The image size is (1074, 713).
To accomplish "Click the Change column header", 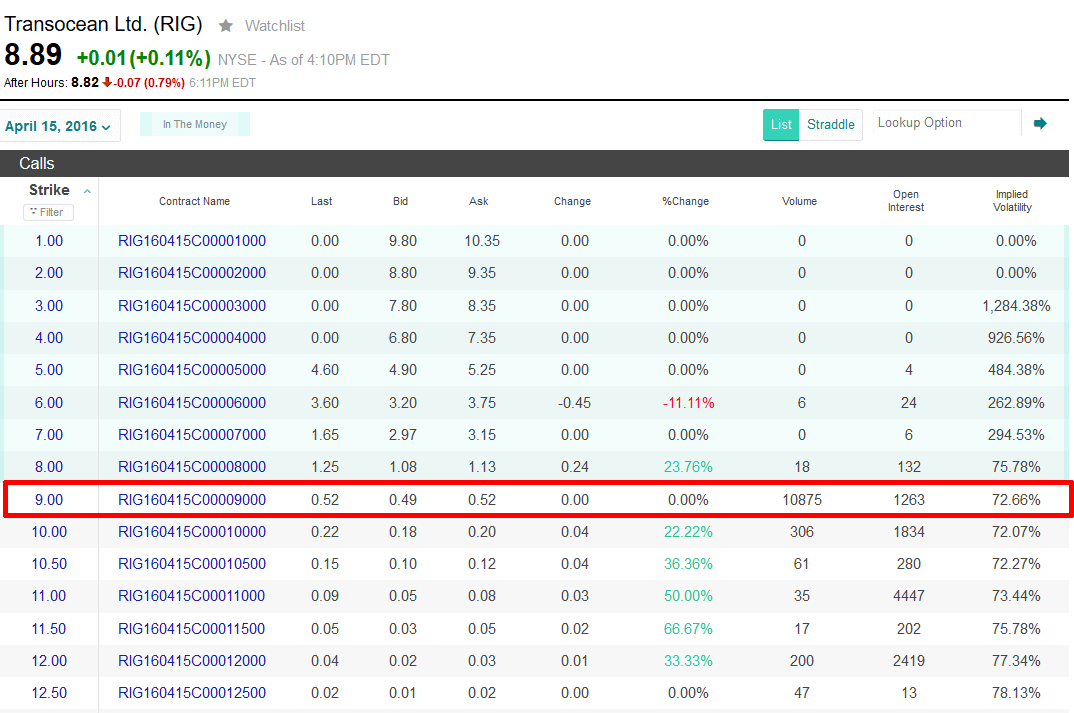I will (573, 201).
